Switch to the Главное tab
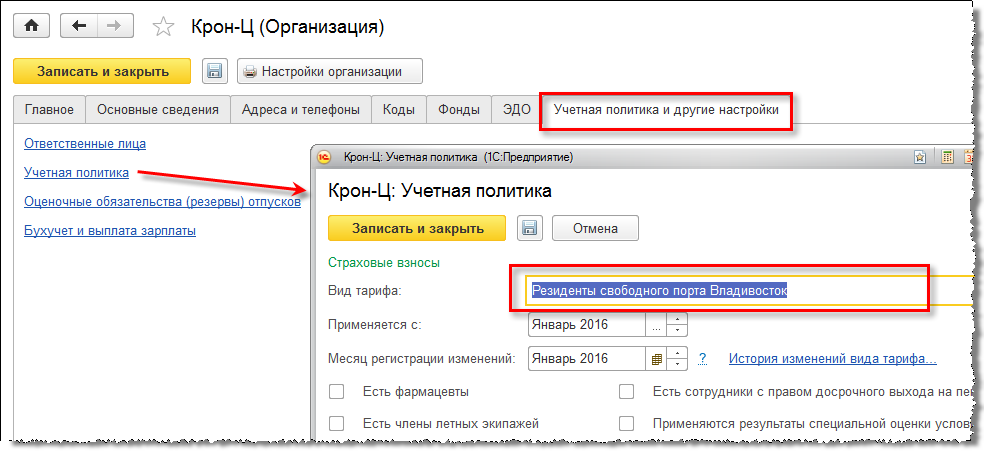Viewport: 984px width, 451px height. 49,110
